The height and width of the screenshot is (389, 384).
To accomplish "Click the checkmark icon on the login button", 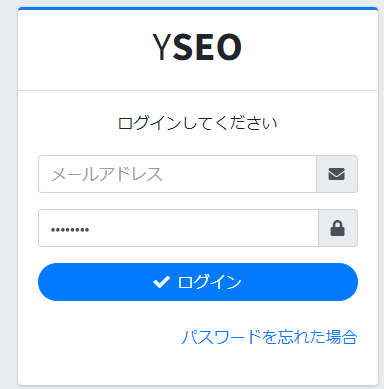I will pyautogui.click(x=161, y=282).
